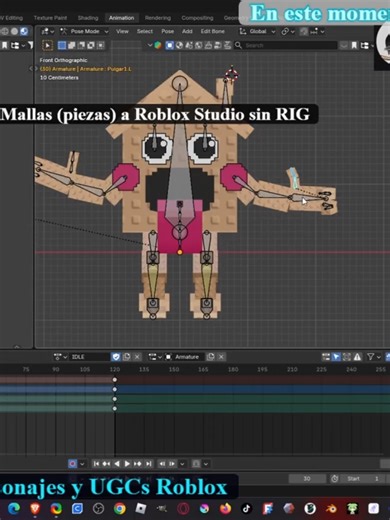Open Google Chrome from the taskbar

120,509
